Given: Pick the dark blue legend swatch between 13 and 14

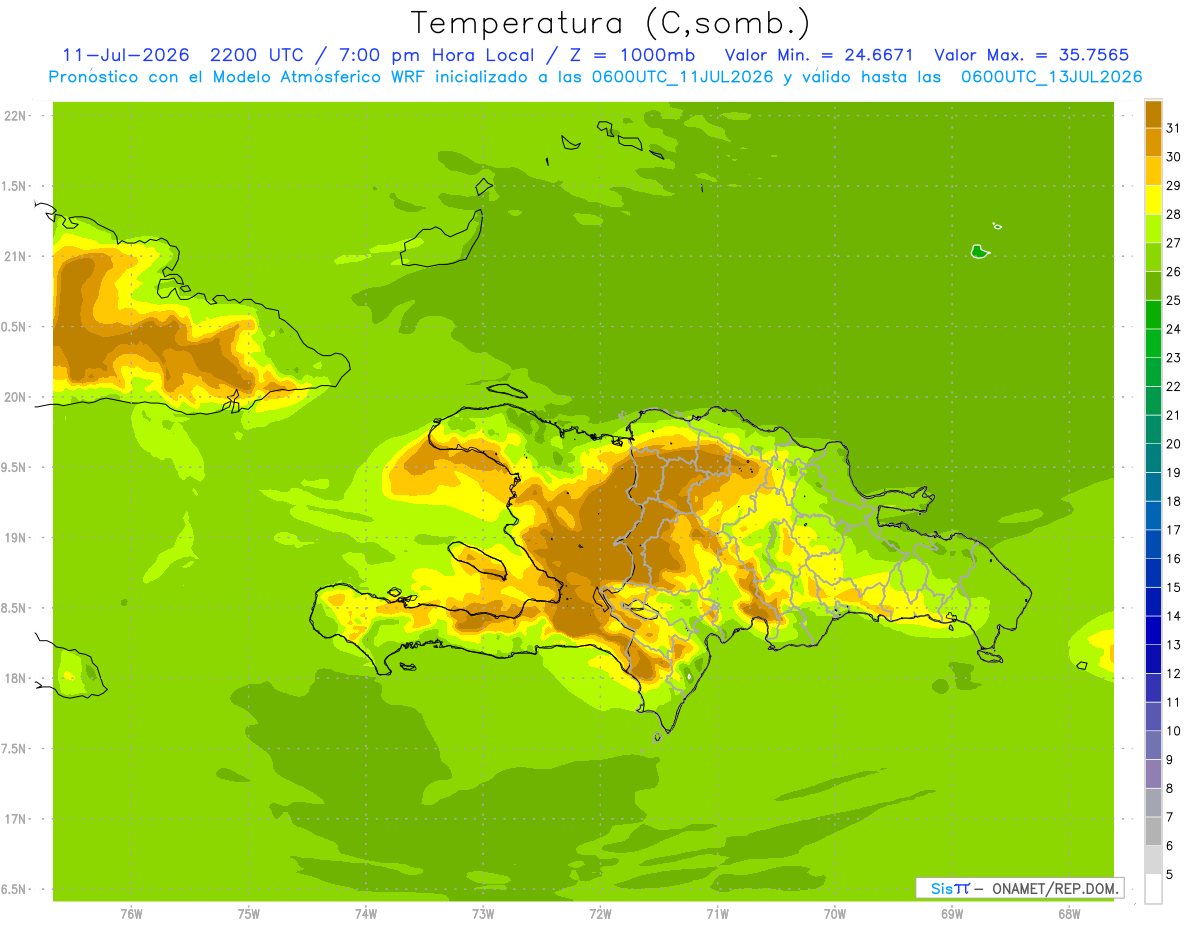Looking at the screenshot, I should coord(1153,630).
